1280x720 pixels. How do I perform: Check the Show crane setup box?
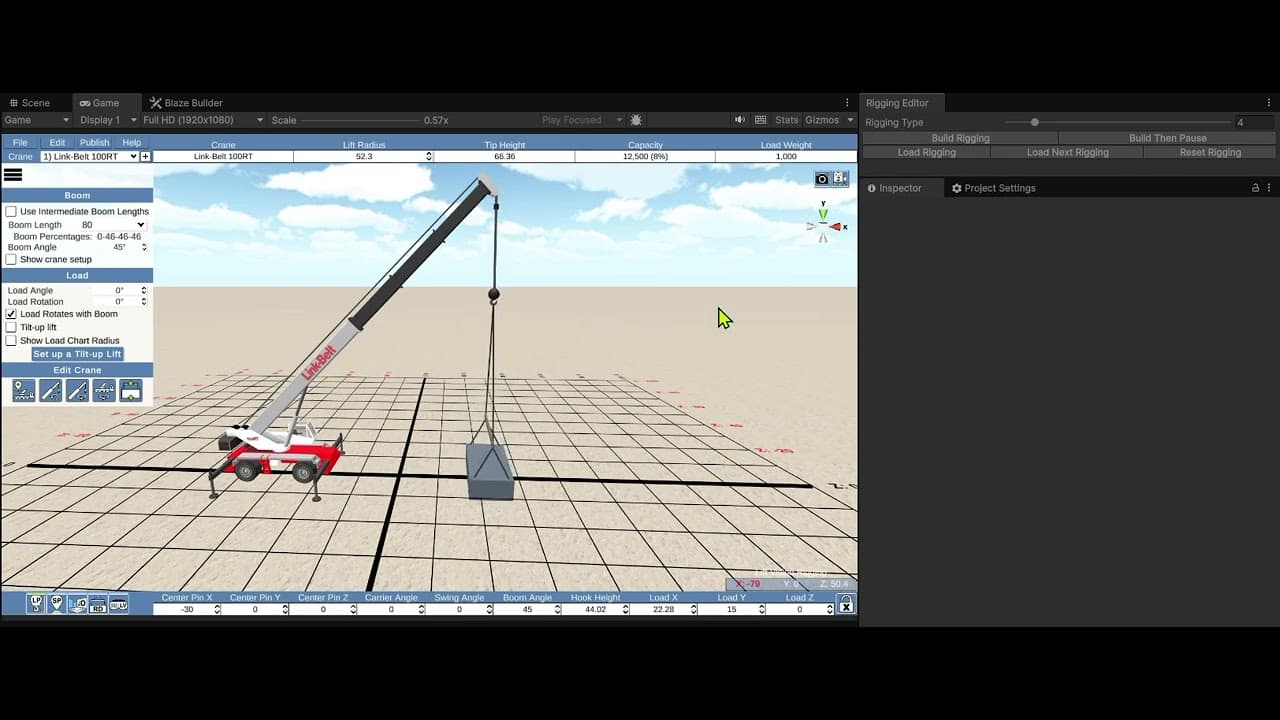11,260
